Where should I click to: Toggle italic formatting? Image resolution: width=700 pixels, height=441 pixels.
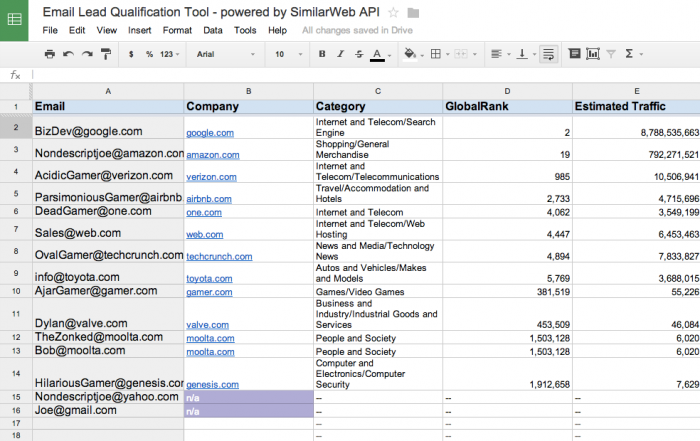[x=341, y=54]
